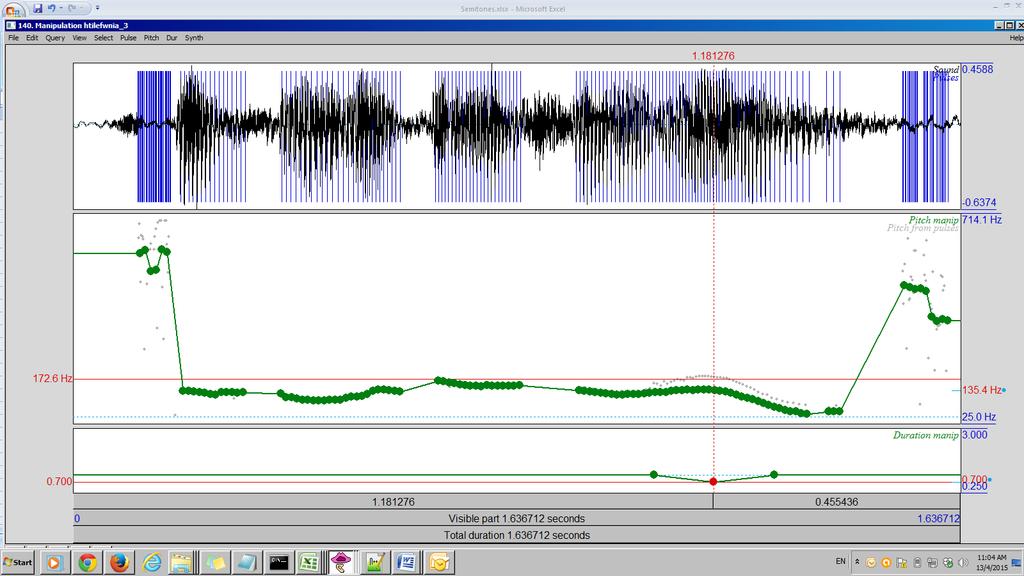This screenshot has width=1024, height=576.
Task: Click the 3.000 duration maximum label
Action: 974,435
